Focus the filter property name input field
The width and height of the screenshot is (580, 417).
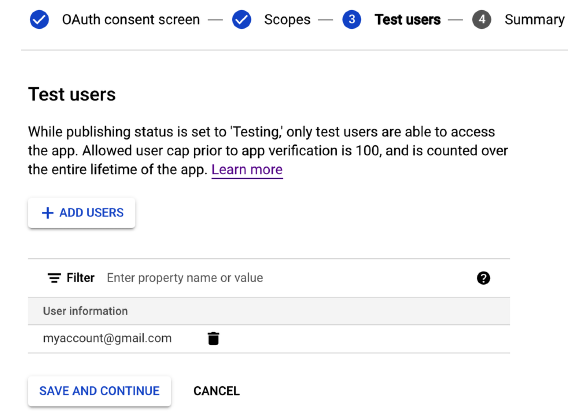coord(289,278)
